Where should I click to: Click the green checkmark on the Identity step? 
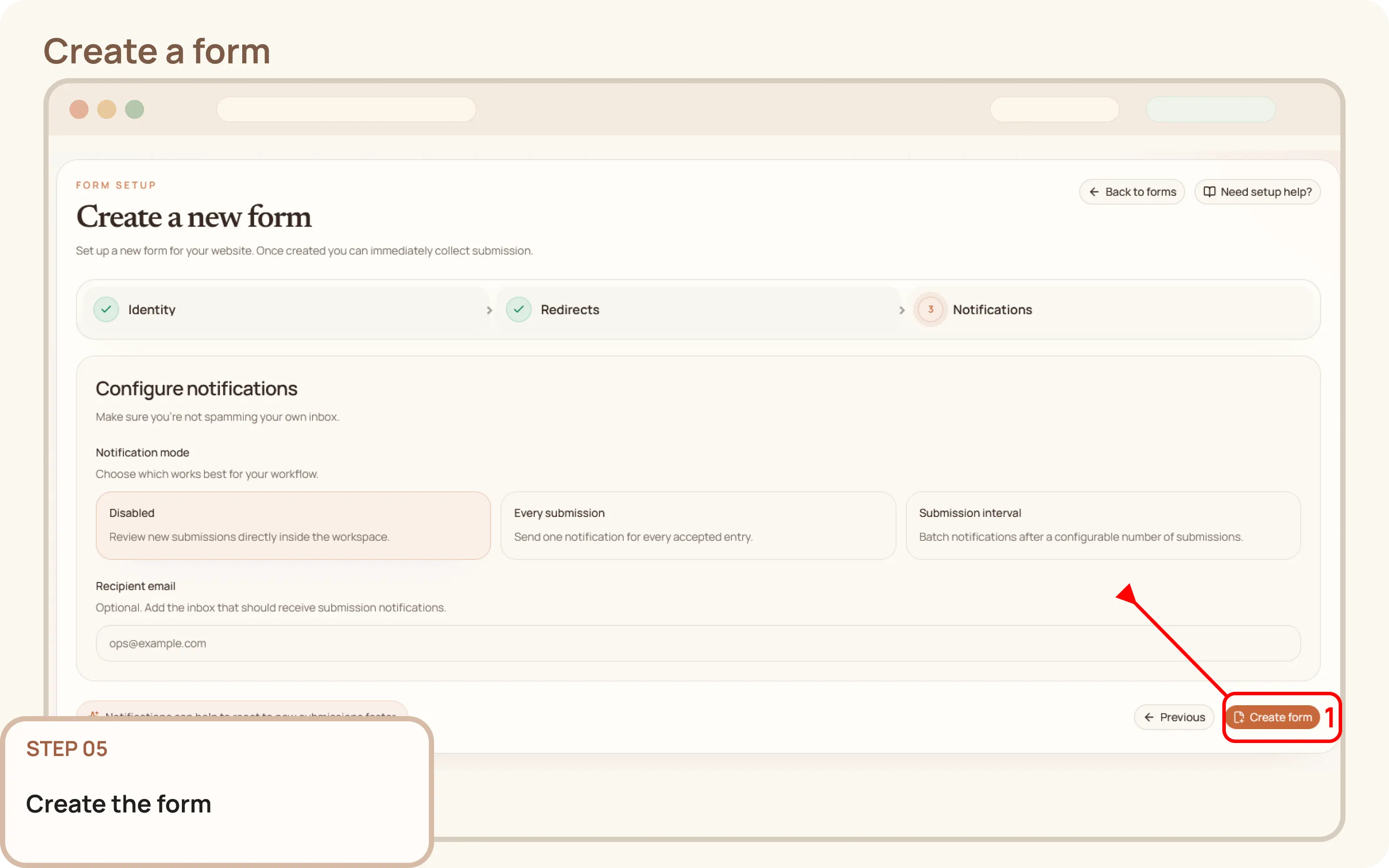(105, 309)
